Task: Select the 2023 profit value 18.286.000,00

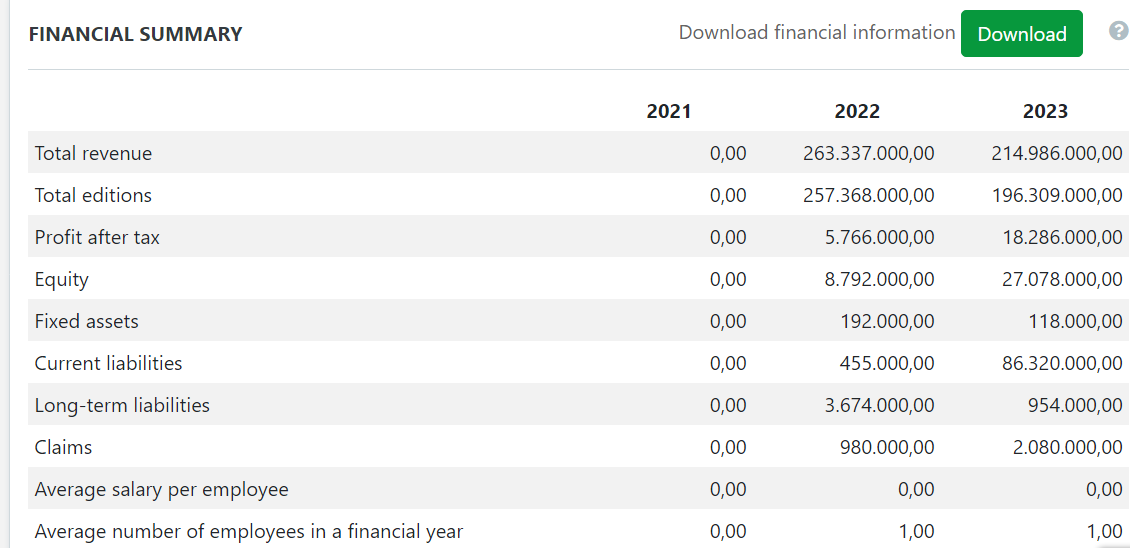Action: 1062,237
